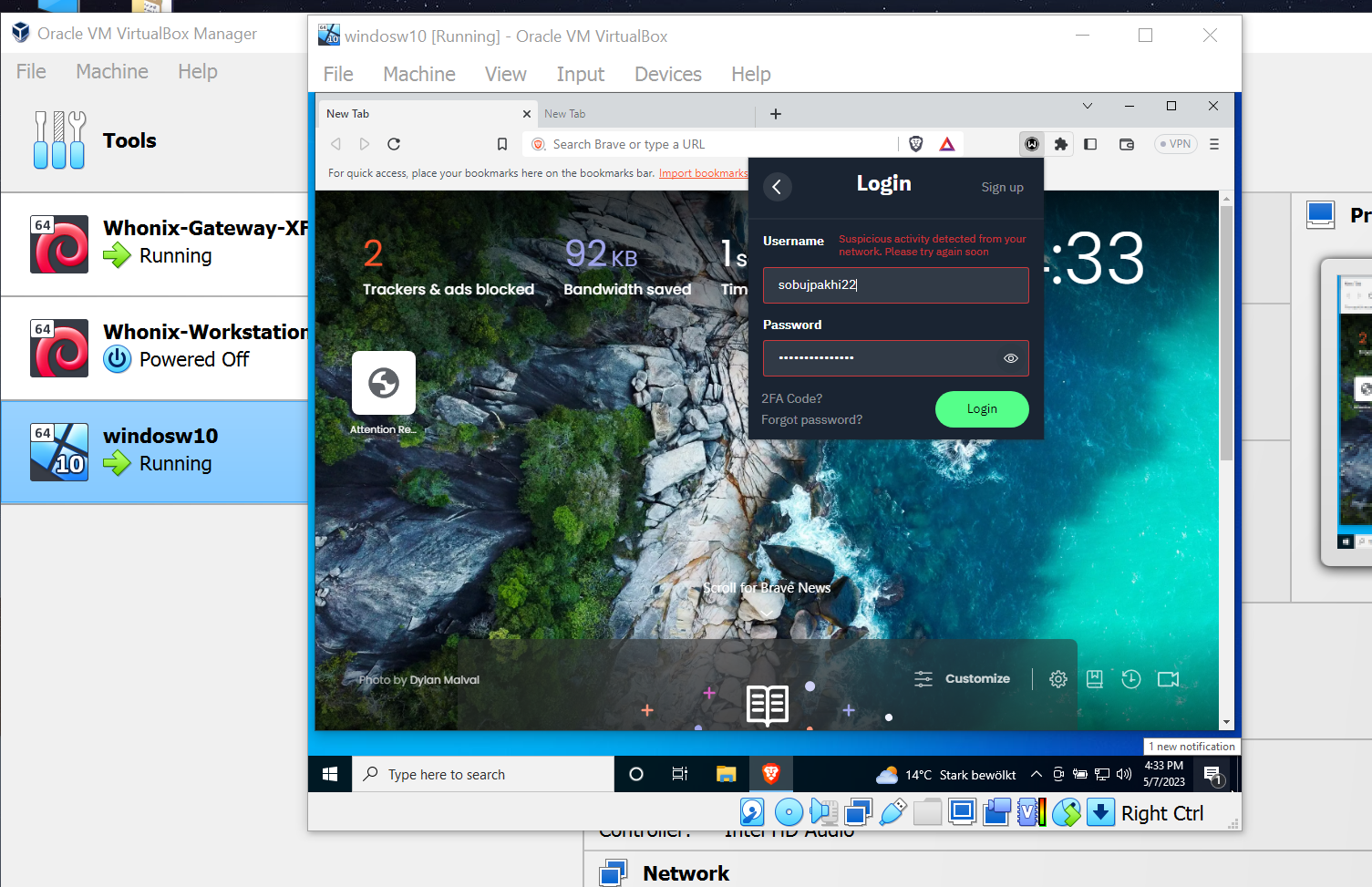Click the VirtualBox mouse integration status icon
The image size is (1372, 887).
[x=1066, y=811]
